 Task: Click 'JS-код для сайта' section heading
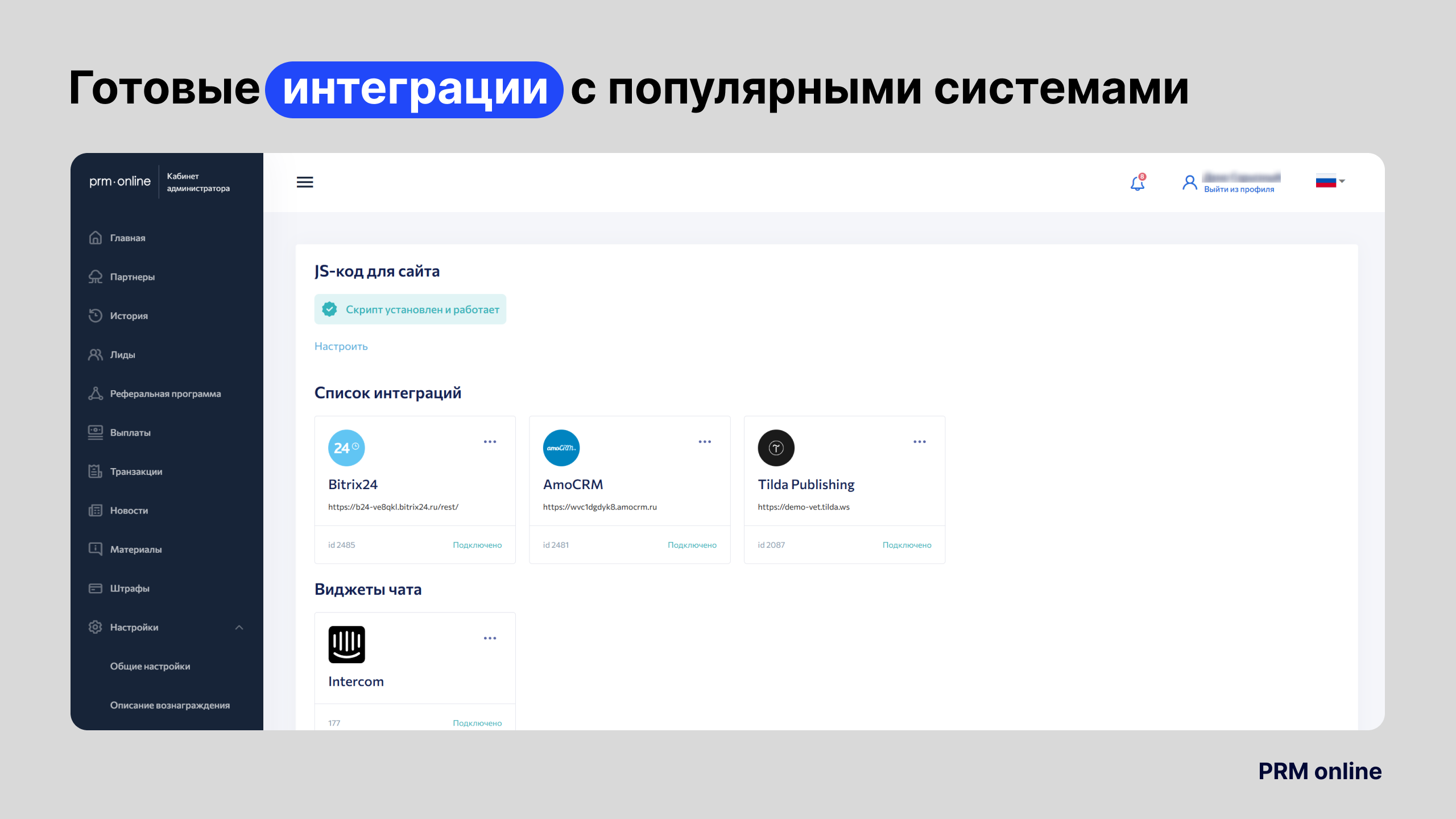click(377, 271)
